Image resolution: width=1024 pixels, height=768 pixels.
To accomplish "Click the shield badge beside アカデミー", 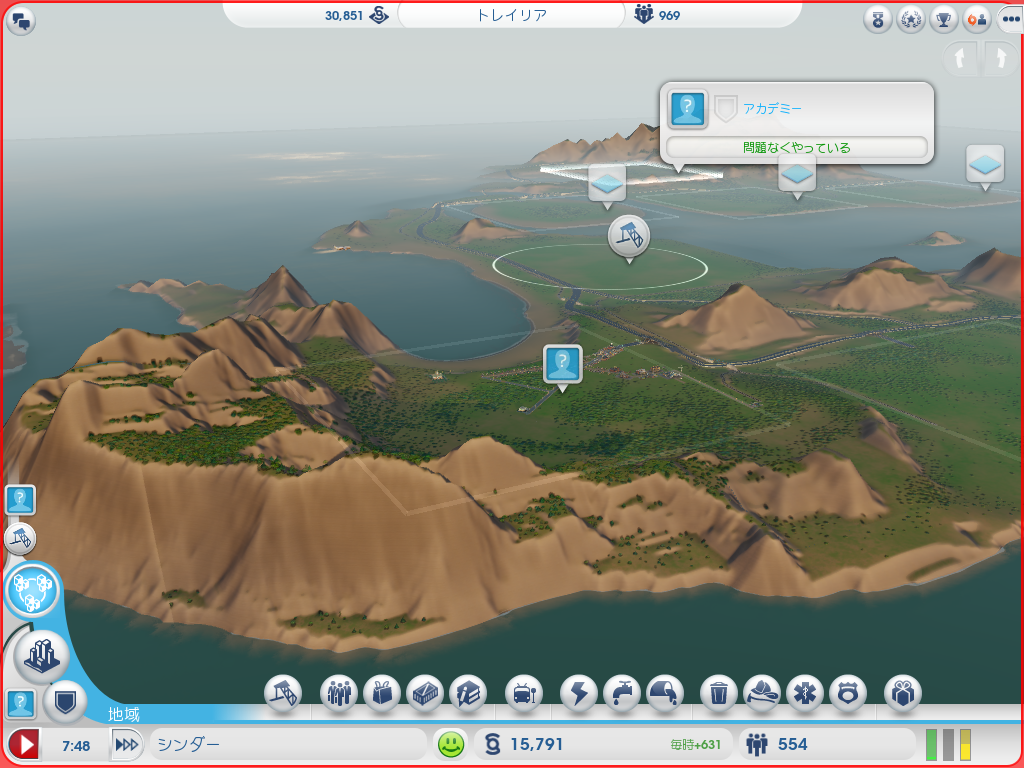I will click(x=725, y=109).
